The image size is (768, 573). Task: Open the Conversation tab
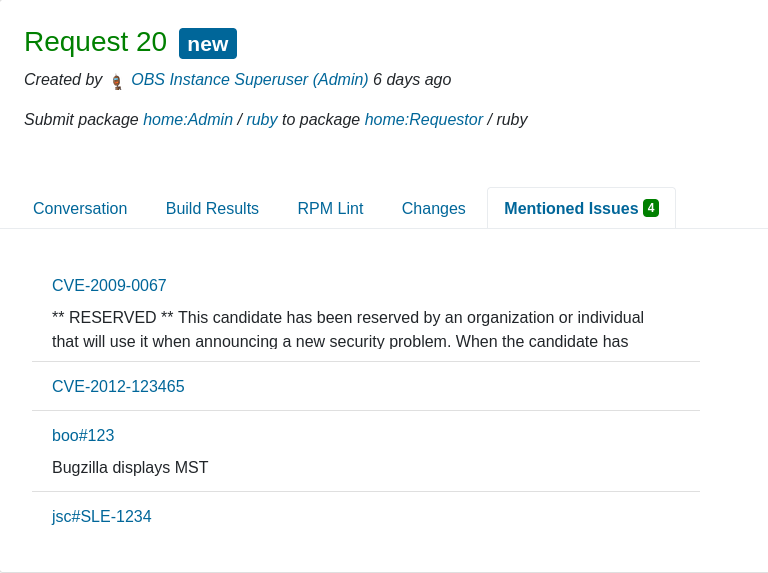[x=80, y=208]
